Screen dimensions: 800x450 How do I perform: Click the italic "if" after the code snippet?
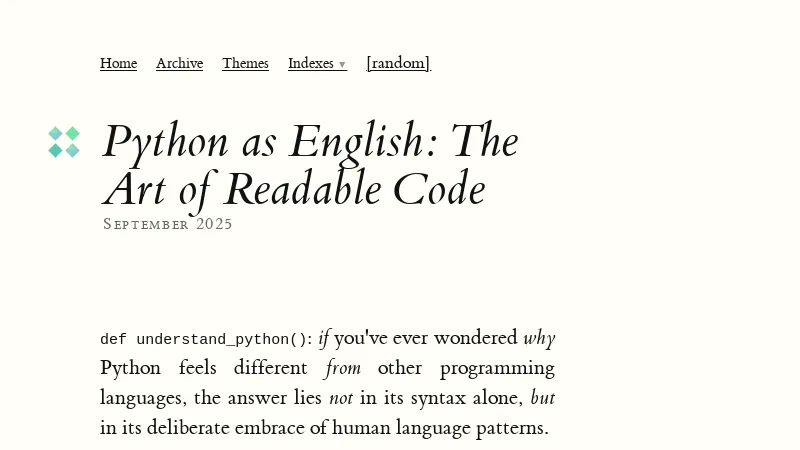point(323,338)
